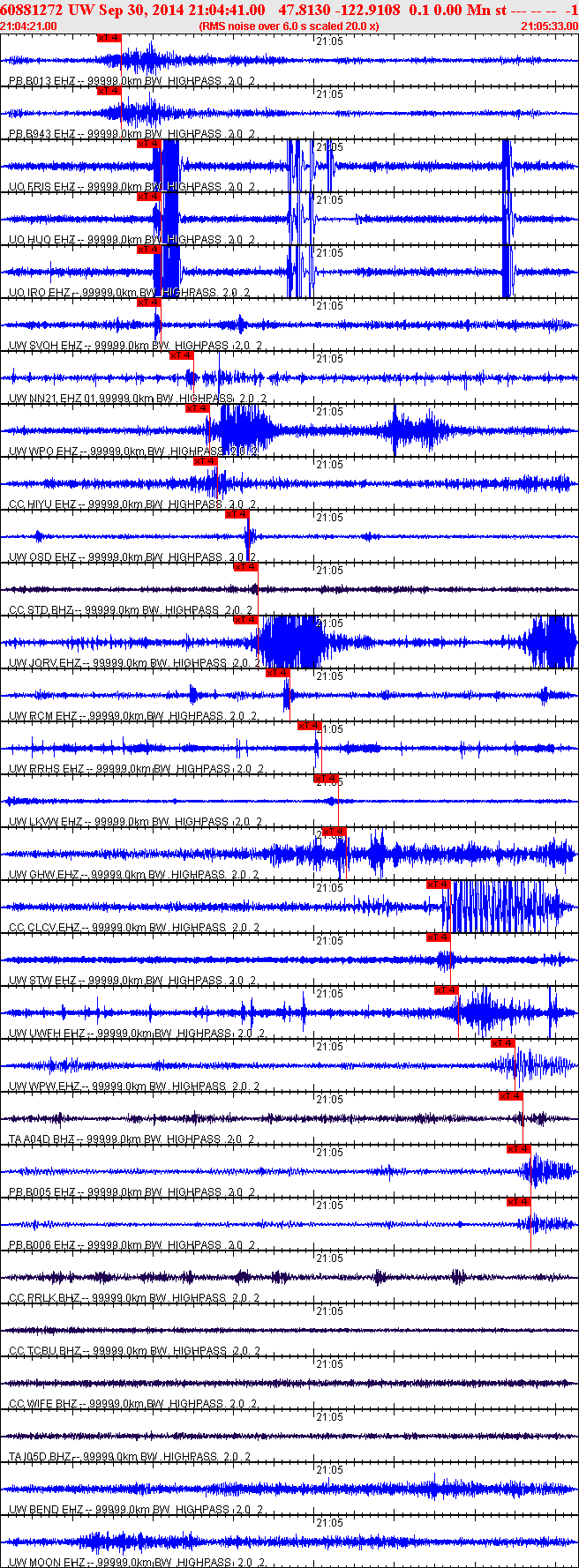
Task: Click the 'TA J05D BHZ' station label
Action: pos(41,1457)
